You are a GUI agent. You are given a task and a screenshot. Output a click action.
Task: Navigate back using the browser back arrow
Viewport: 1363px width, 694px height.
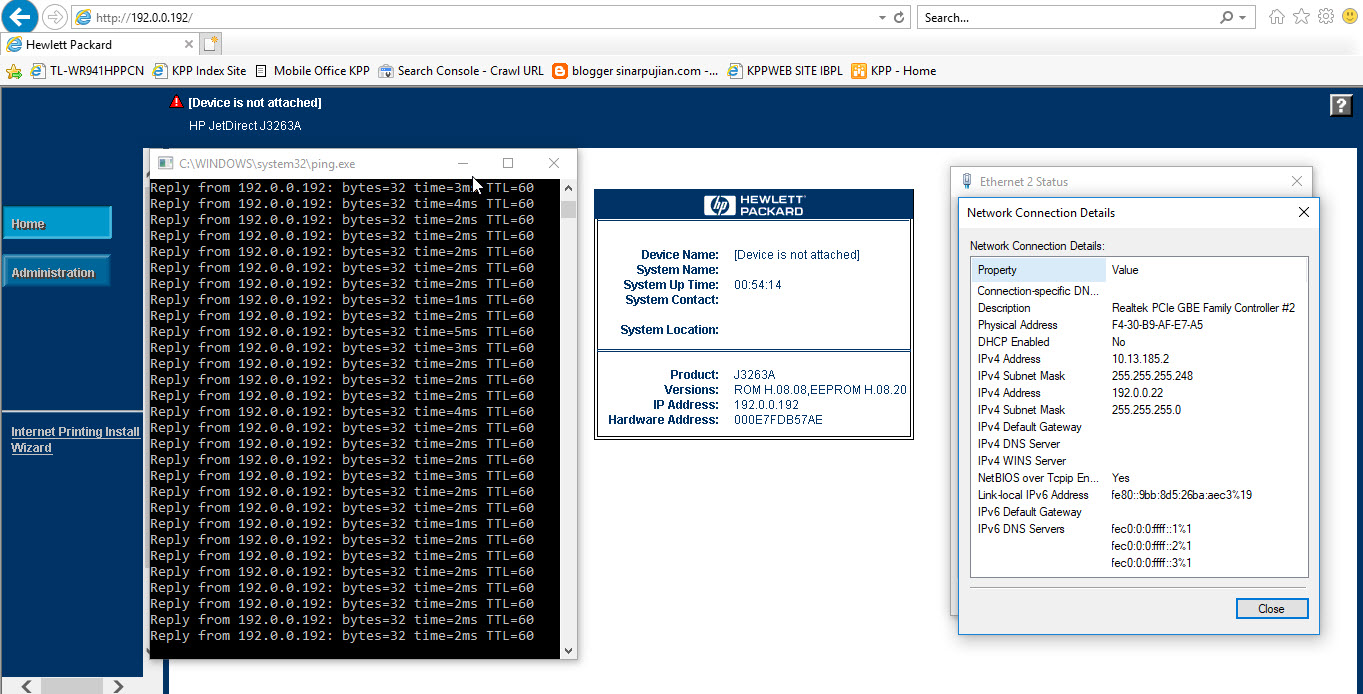pos(19,17)
